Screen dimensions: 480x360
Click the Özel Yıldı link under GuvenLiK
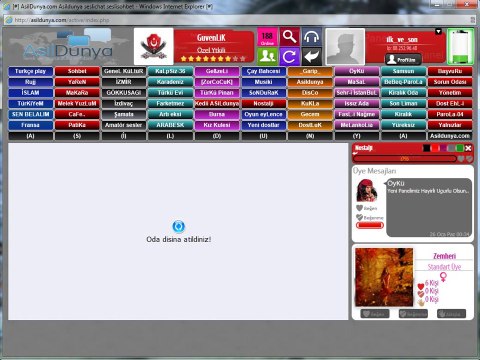211,50
